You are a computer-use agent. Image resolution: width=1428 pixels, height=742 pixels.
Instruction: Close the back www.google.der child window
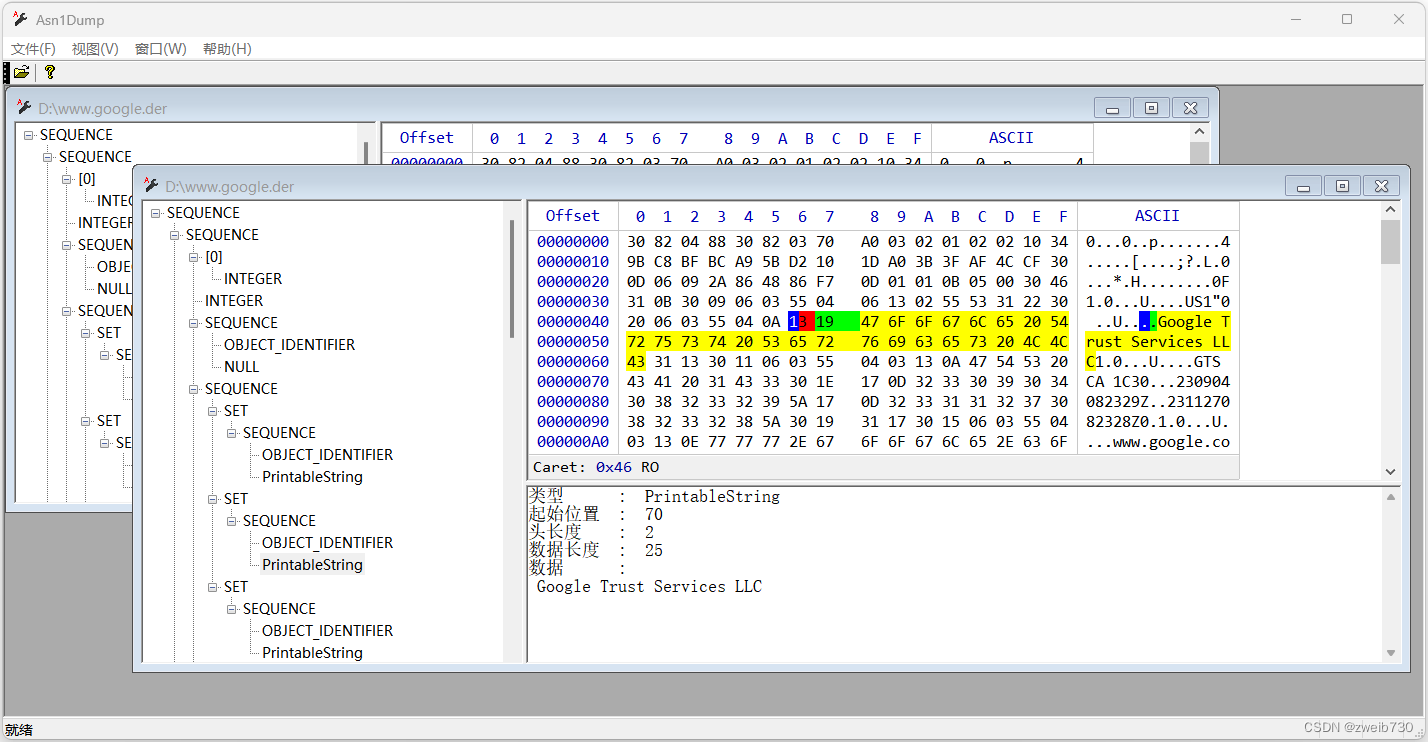coord(1190,108)
